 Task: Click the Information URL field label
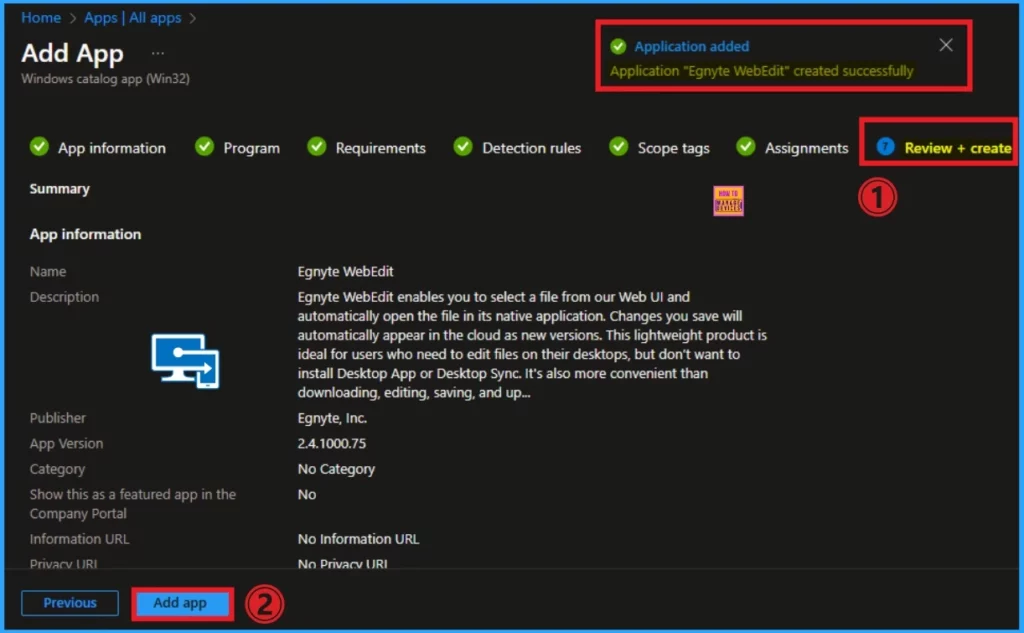79,539
